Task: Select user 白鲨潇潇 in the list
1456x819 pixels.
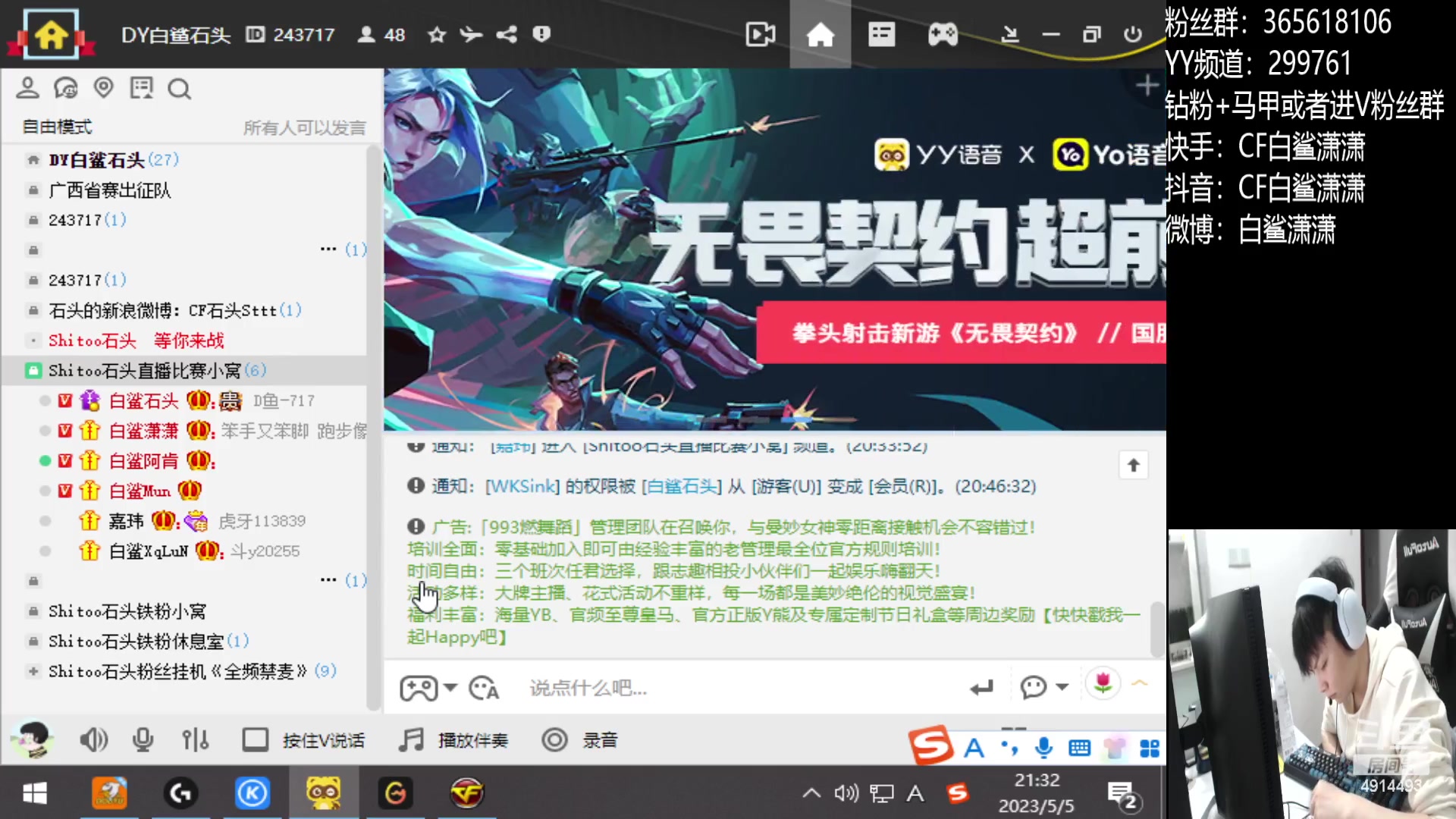Action: [144, 431]
